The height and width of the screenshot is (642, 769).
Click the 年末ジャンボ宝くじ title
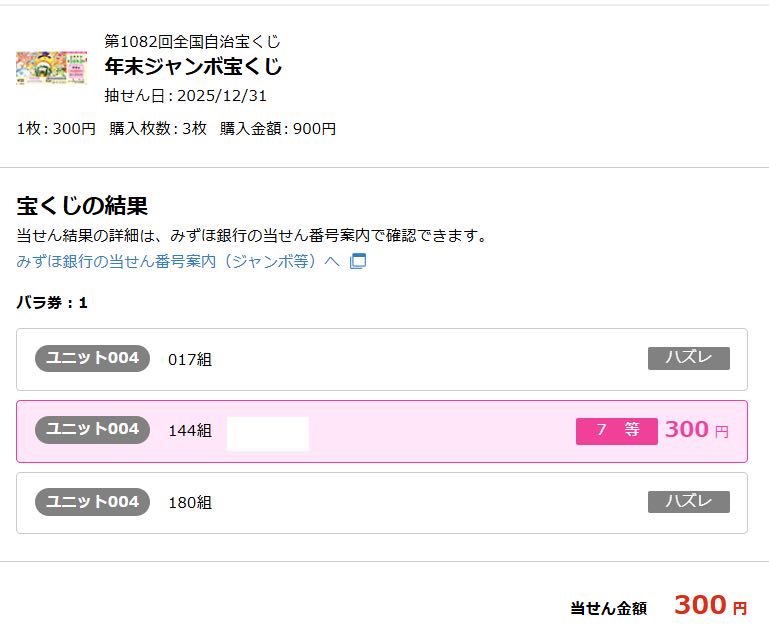point(193,67)
